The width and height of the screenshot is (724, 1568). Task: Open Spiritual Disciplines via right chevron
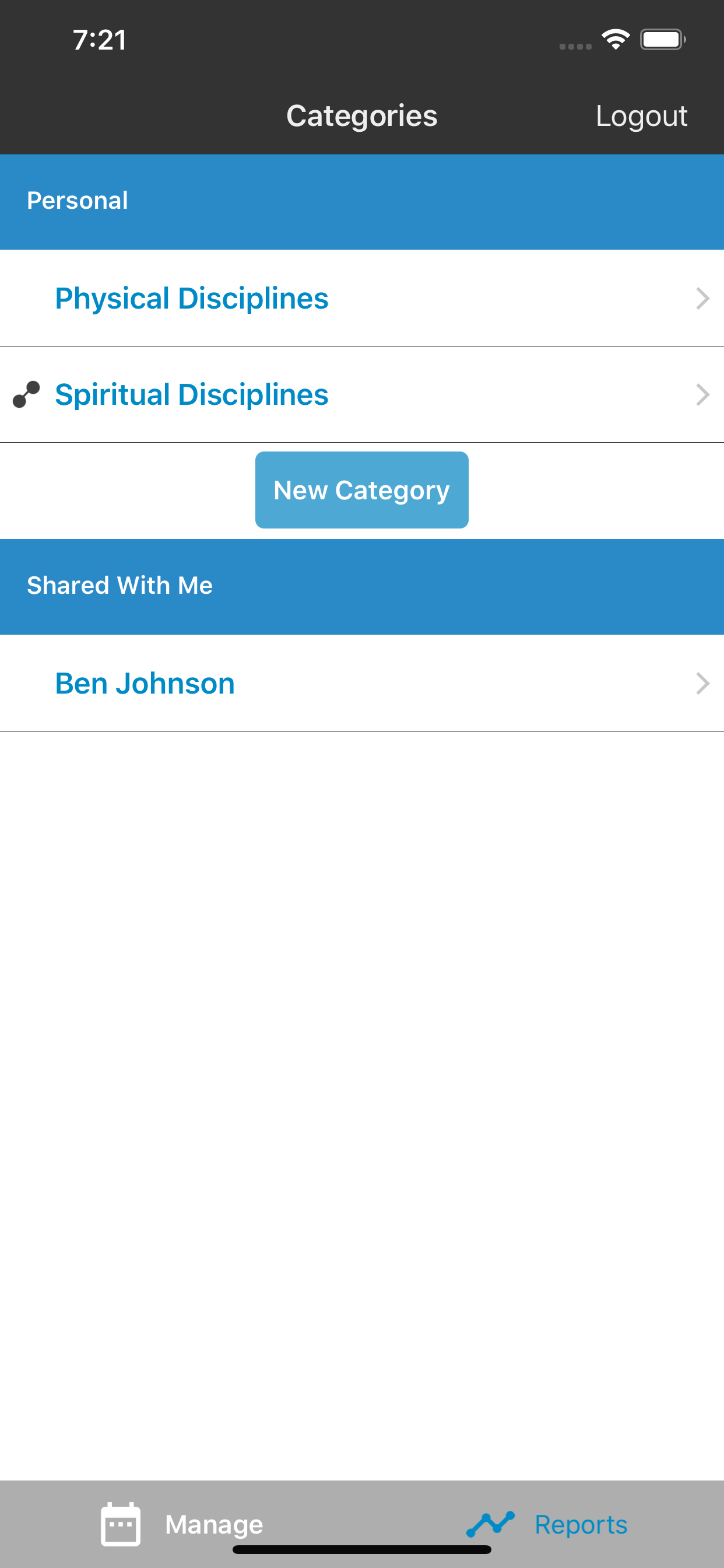coord(702,394)
